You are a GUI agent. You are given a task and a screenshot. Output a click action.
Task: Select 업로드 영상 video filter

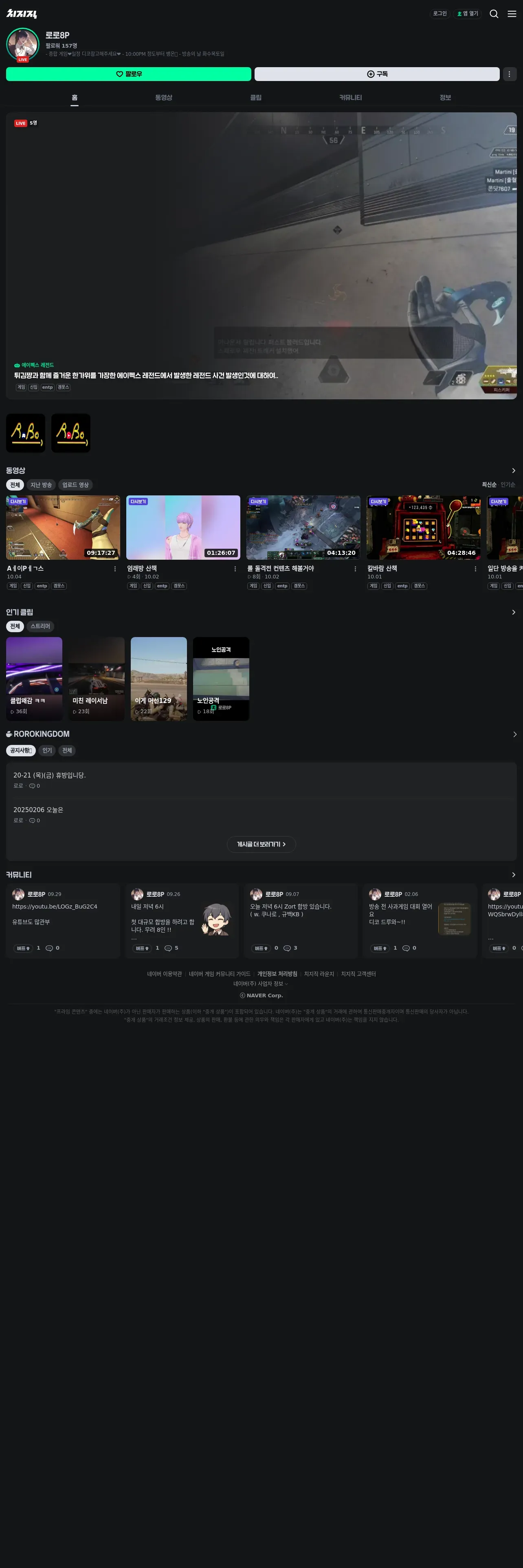point(75,485)
